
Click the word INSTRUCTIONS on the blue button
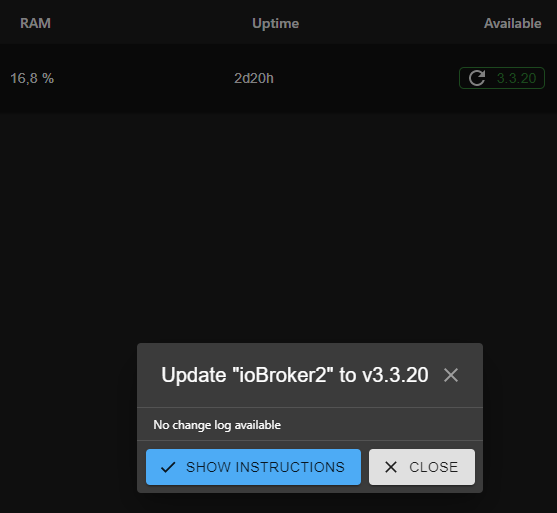pyautogui.click(x=290, y=467)
